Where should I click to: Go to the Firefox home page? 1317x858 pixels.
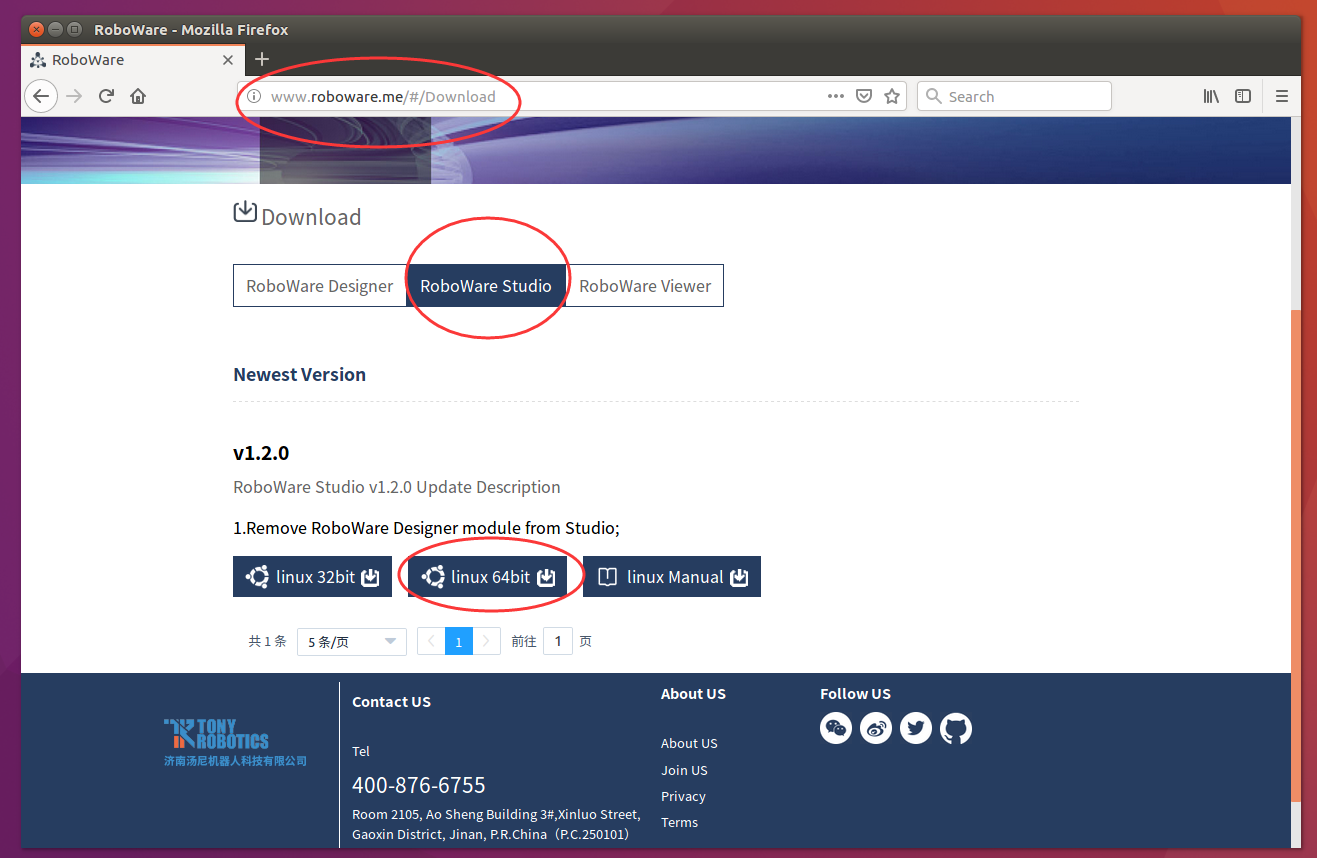pos(138,96)
